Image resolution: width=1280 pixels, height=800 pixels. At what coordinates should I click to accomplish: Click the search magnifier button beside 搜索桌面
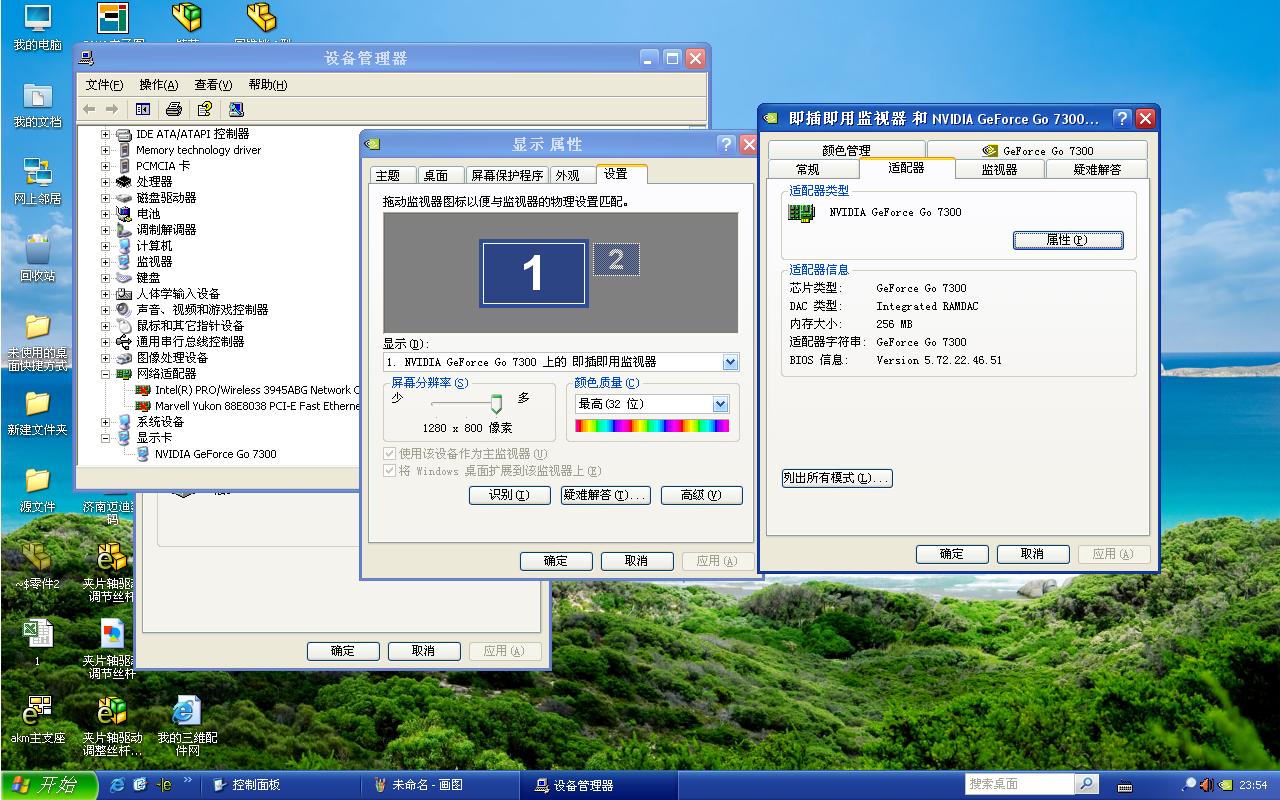pos(1086,785)
